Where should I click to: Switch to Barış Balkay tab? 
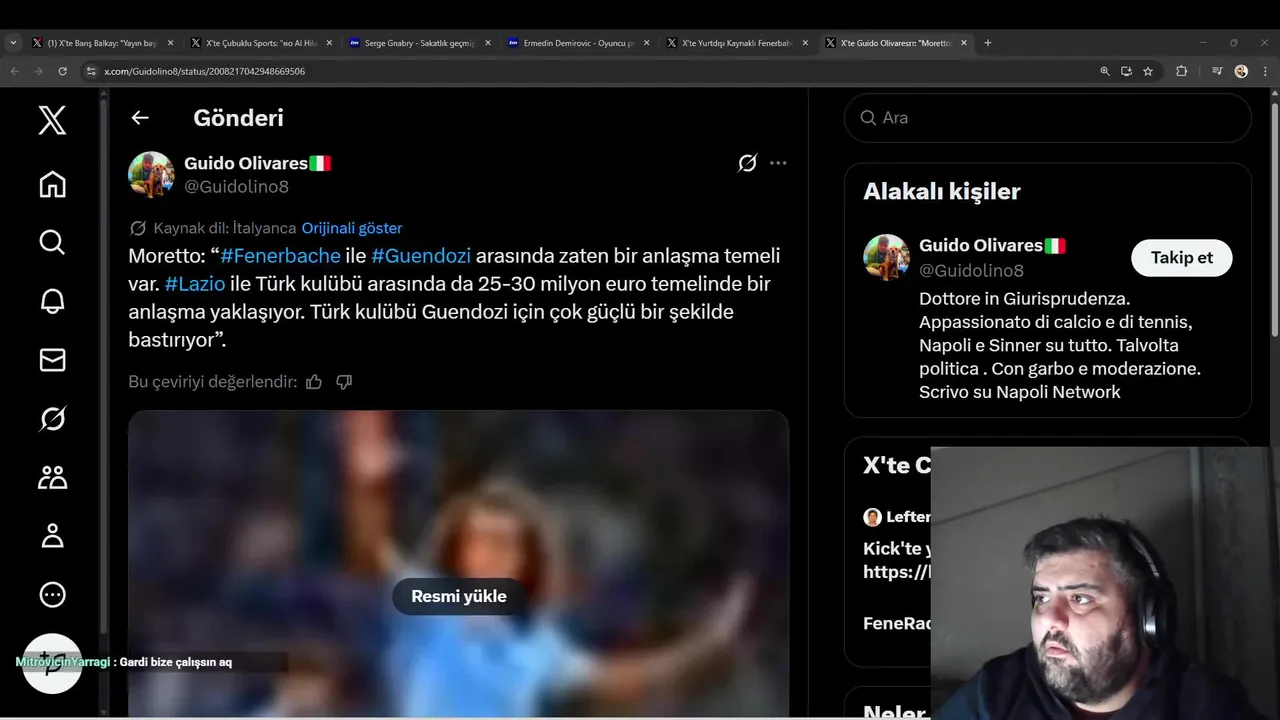click(x=103, y=43)
